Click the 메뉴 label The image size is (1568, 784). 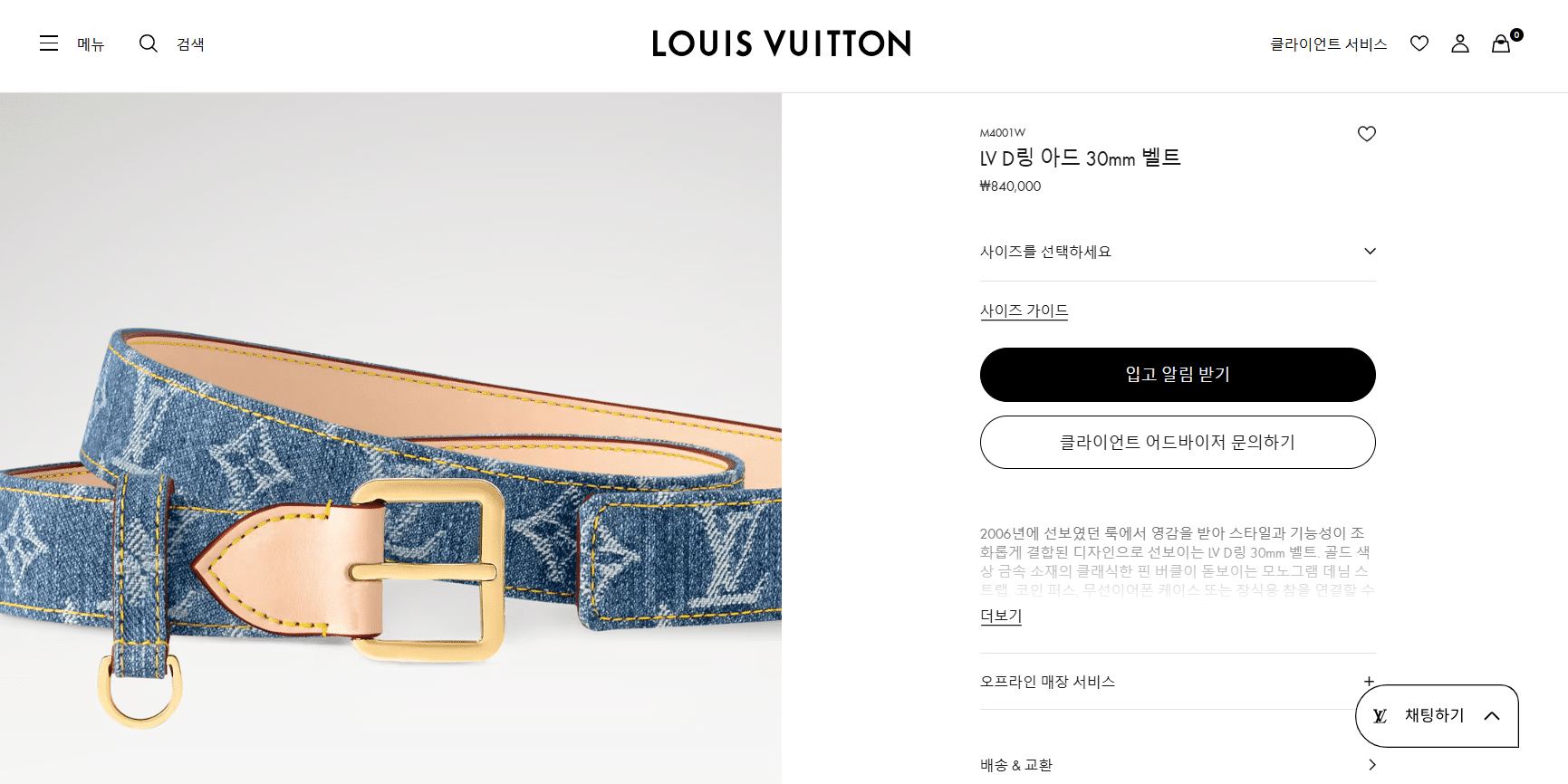pos(91,44)
